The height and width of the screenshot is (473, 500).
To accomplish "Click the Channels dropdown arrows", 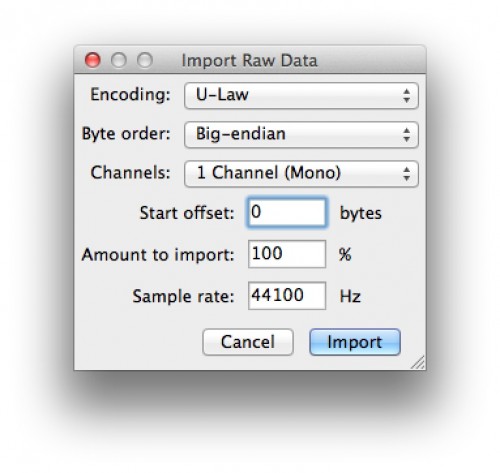I will 406,174.
